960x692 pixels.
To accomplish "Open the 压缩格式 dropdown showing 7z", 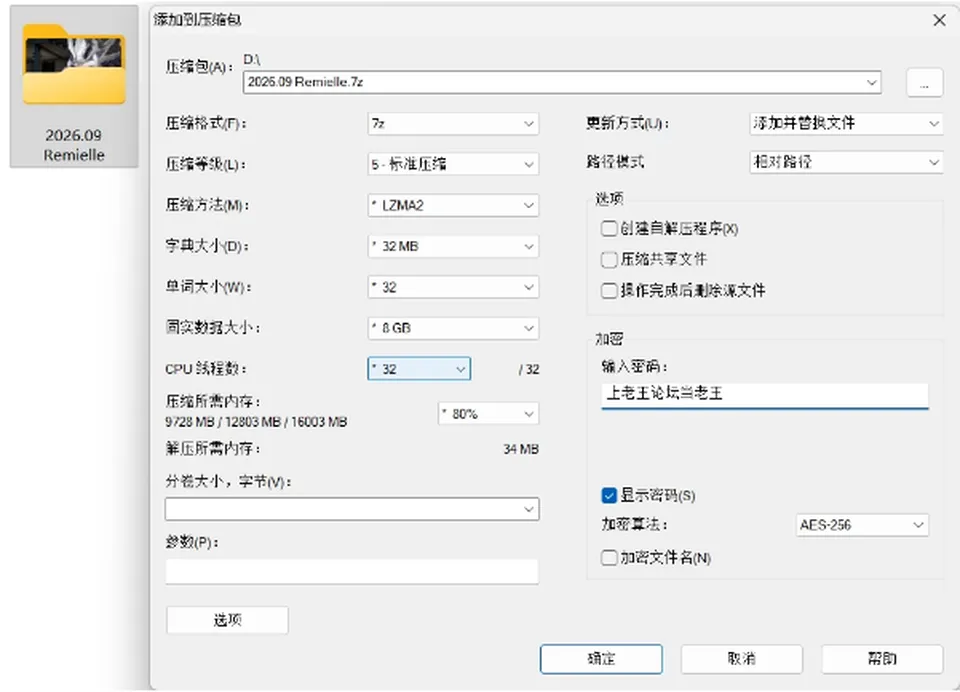I will point(453,124).
